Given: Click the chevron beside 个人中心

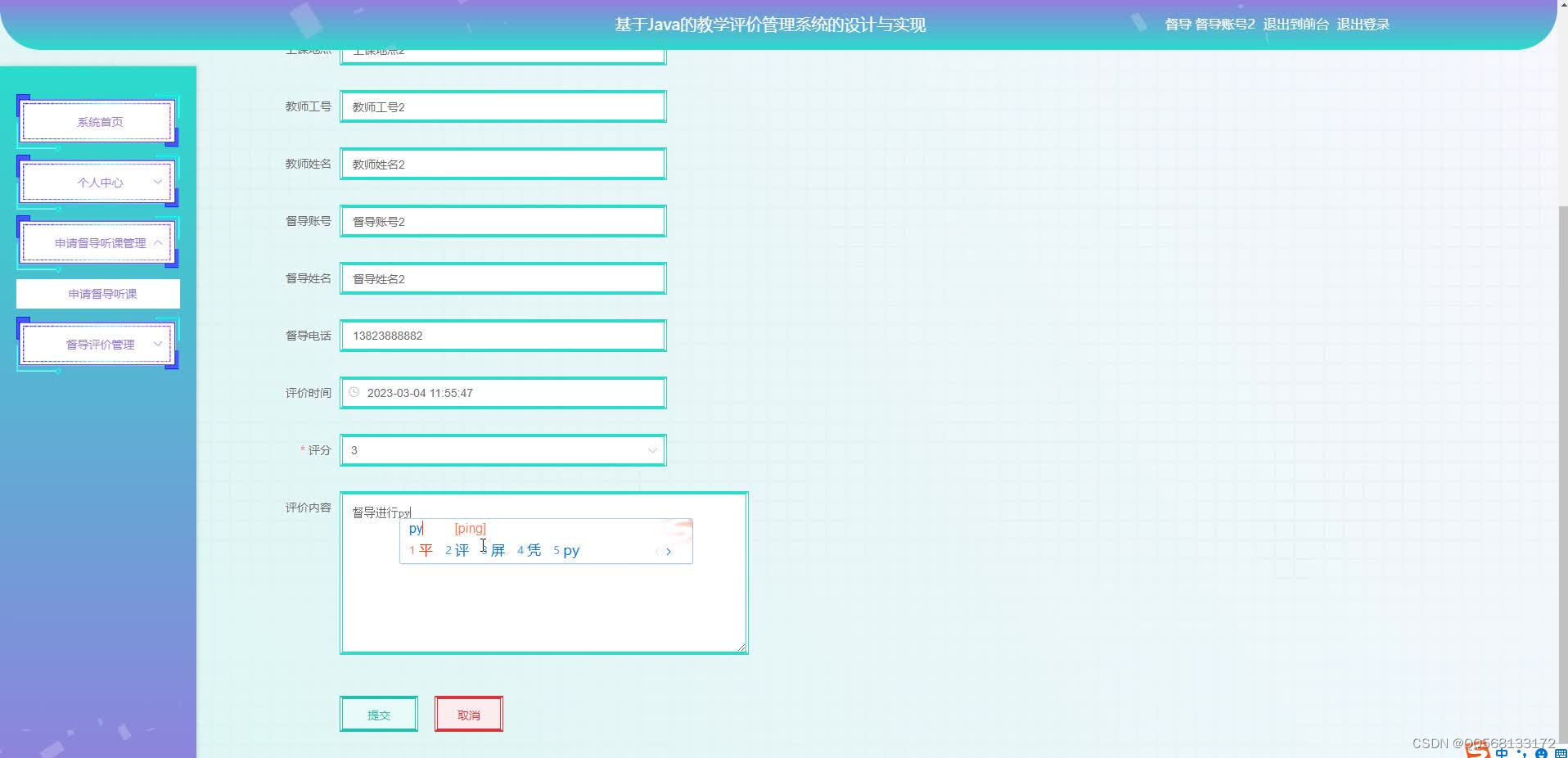Looking at the screenshot, I should point(157,182).
